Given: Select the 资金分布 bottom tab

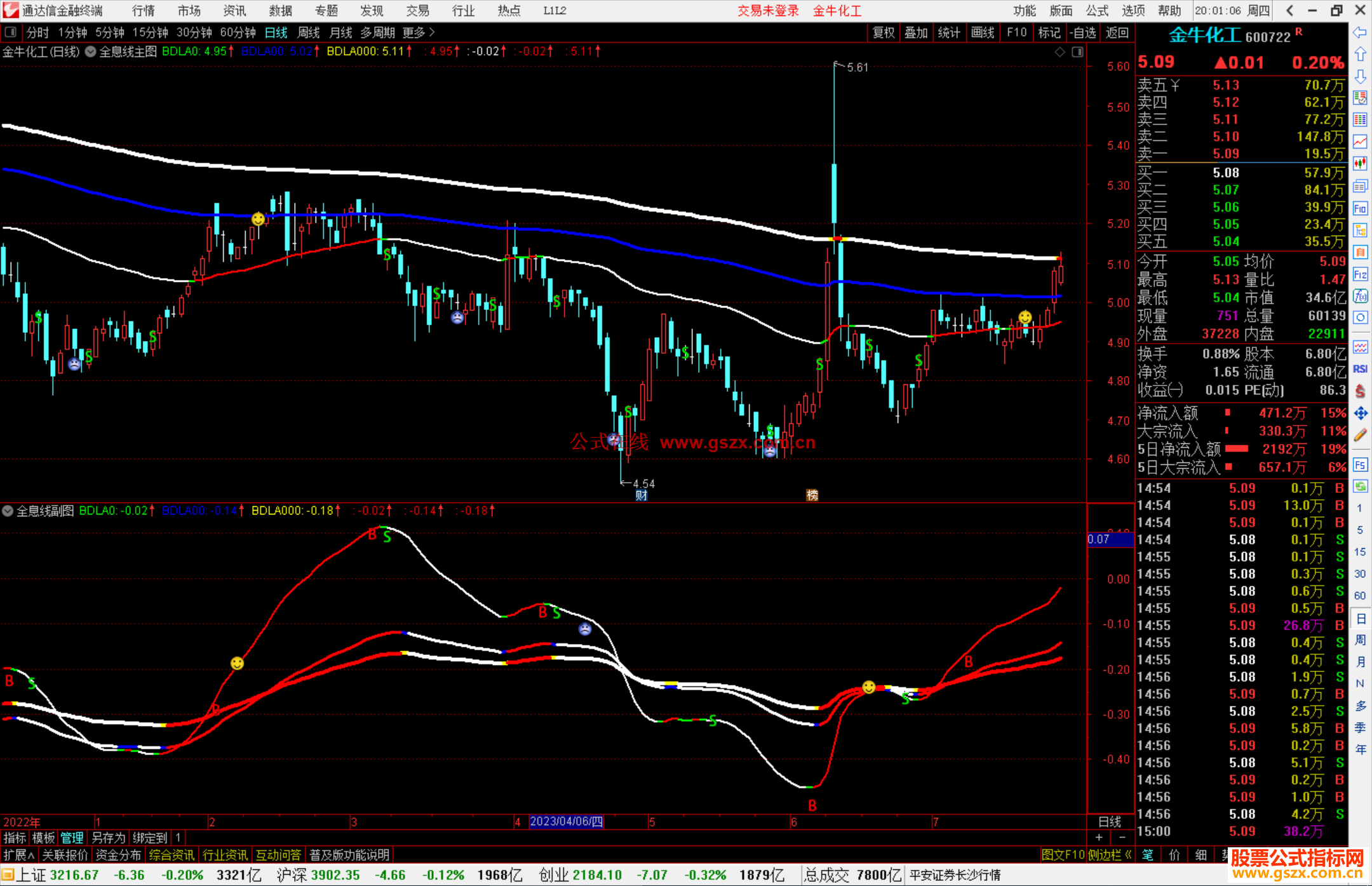Looking at the screenshot, I should click(118, 855).
